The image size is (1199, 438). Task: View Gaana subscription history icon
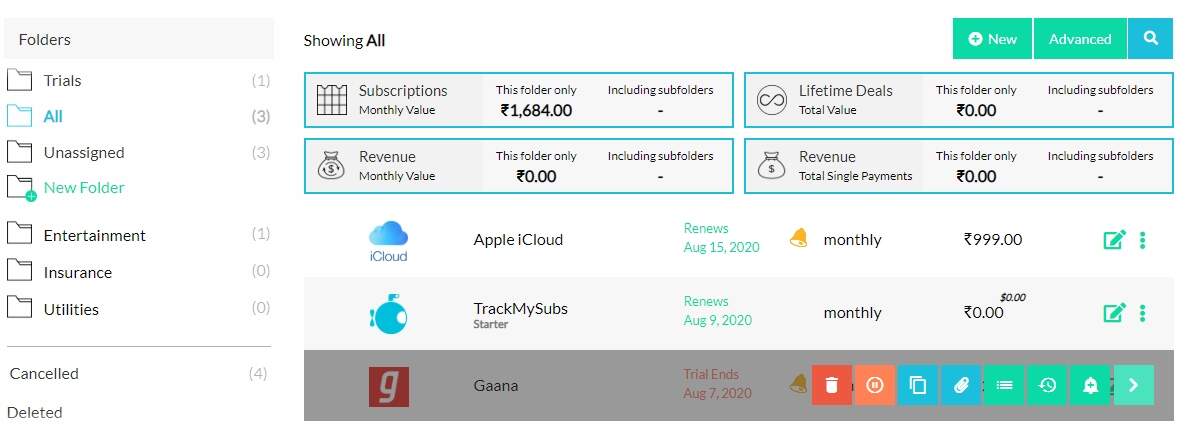click(1047, 385)
